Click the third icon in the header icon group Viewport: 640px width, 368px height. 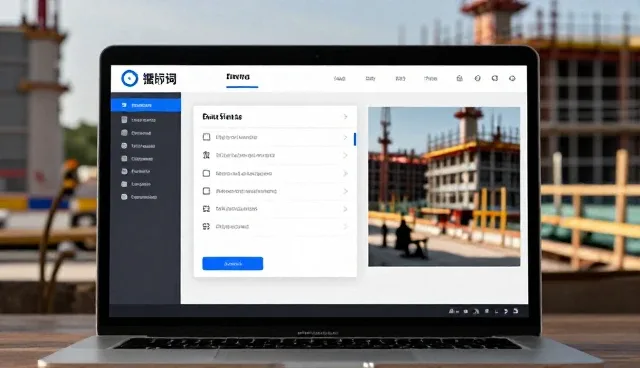[495, 78]
